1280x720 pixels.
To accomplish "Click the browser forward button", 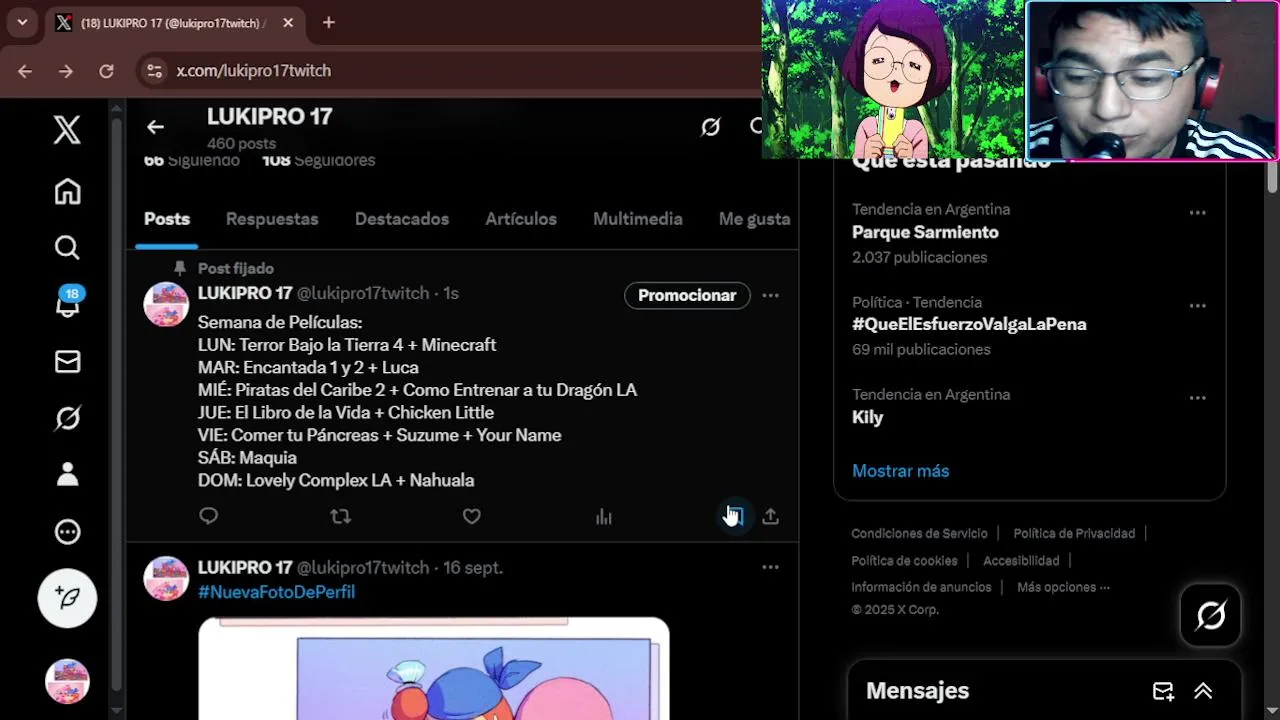I will point(65,71).
